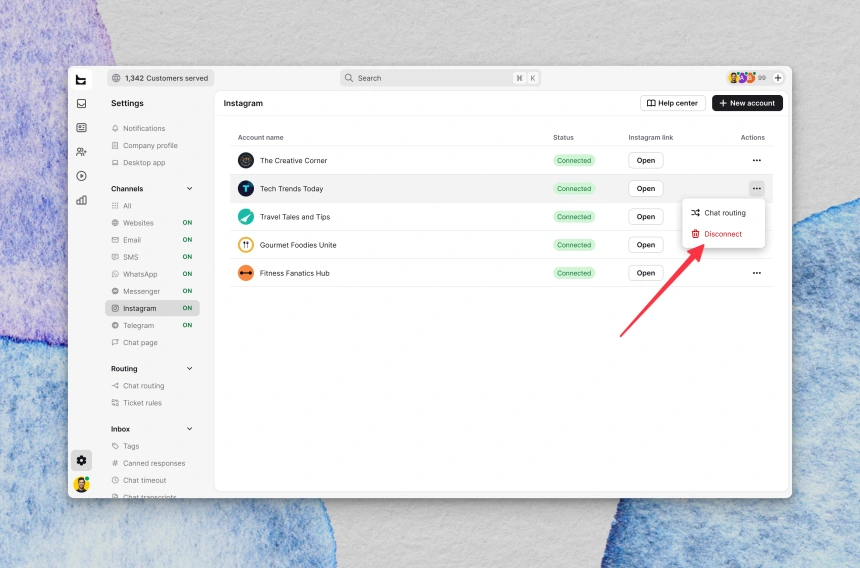The image size is (860, 568).
Task: Click the plus icon beside the team avatars
Action: pyautogui.click(x=778, y=78)
